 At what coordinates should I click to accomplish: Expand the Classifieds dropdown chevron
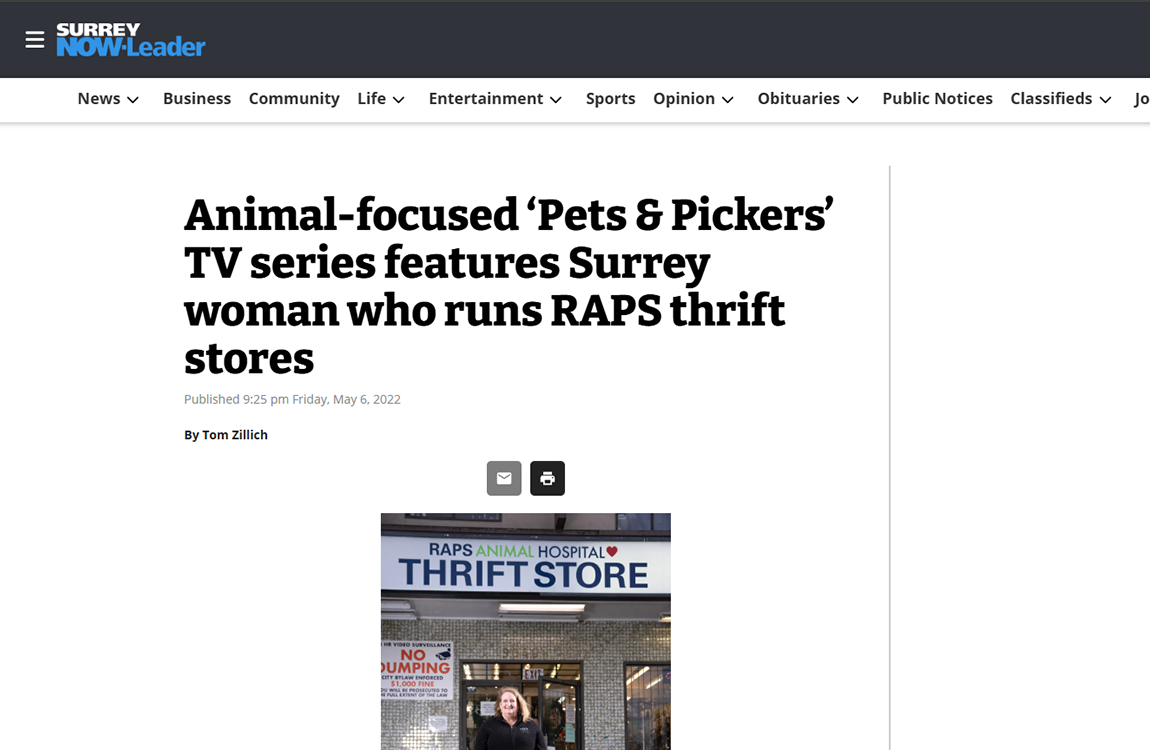(x=1105, y=100)
